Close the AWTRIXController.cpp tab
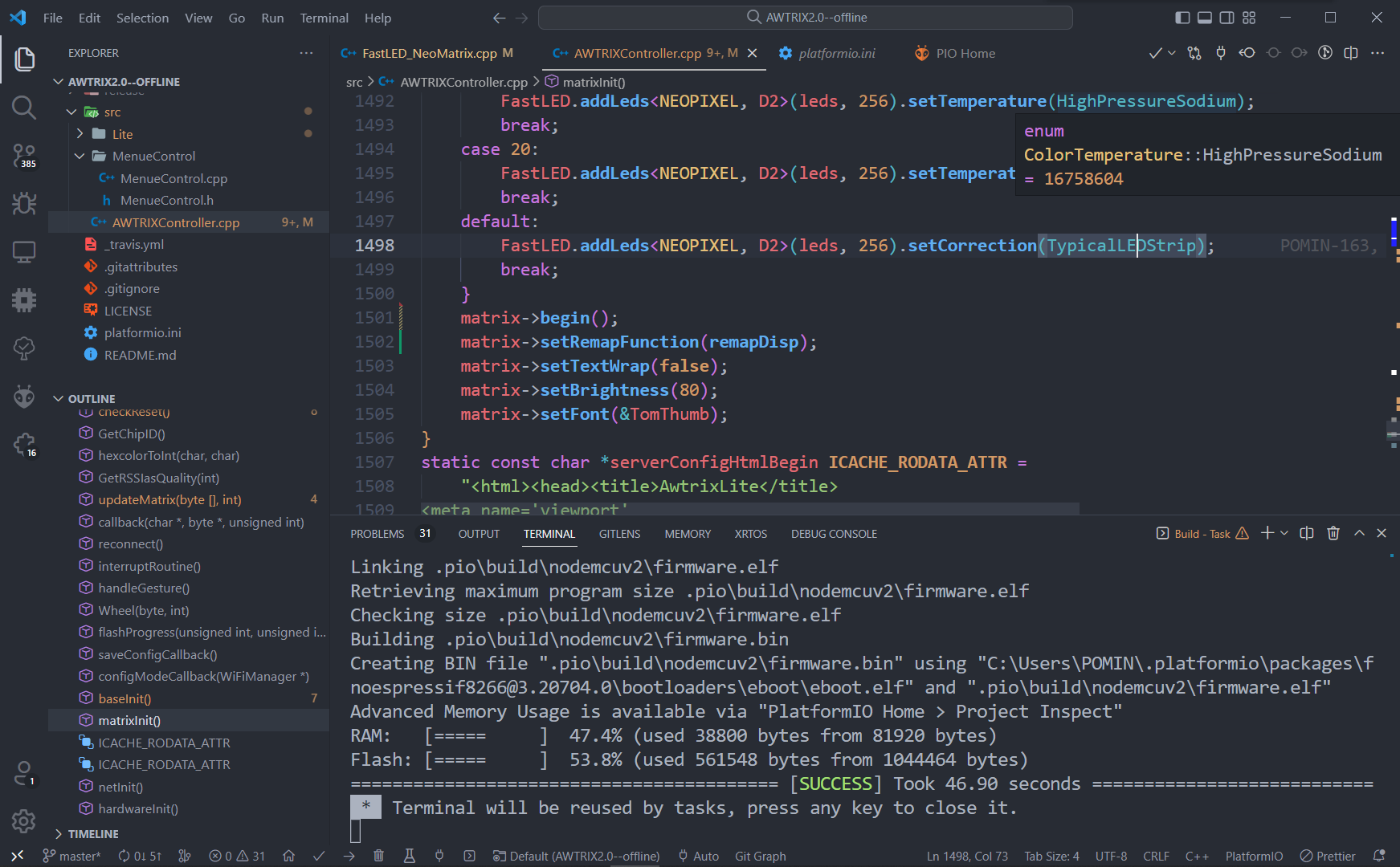Screen dimensions: 1400x867 pos(753,53)
